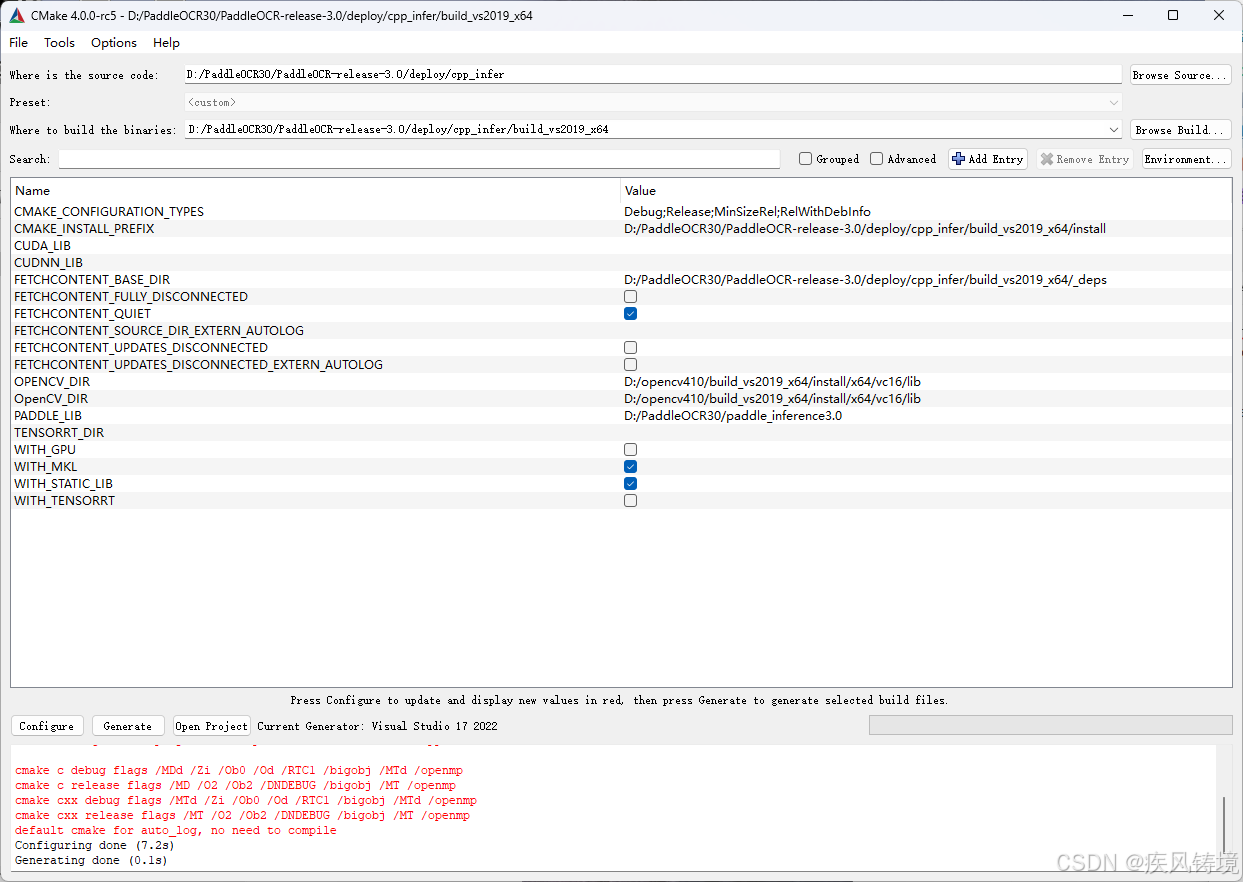1243x882 pixels.
Task: Open the File menu
Action: point(19,43)
